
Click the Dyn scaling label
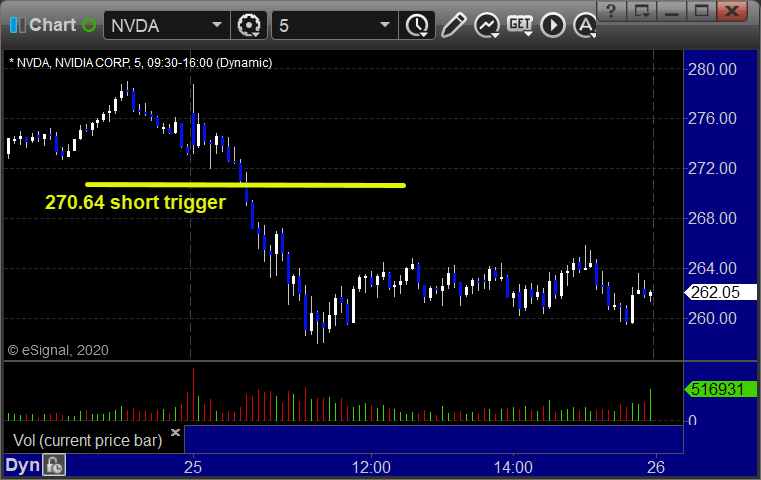click(22, 465)
